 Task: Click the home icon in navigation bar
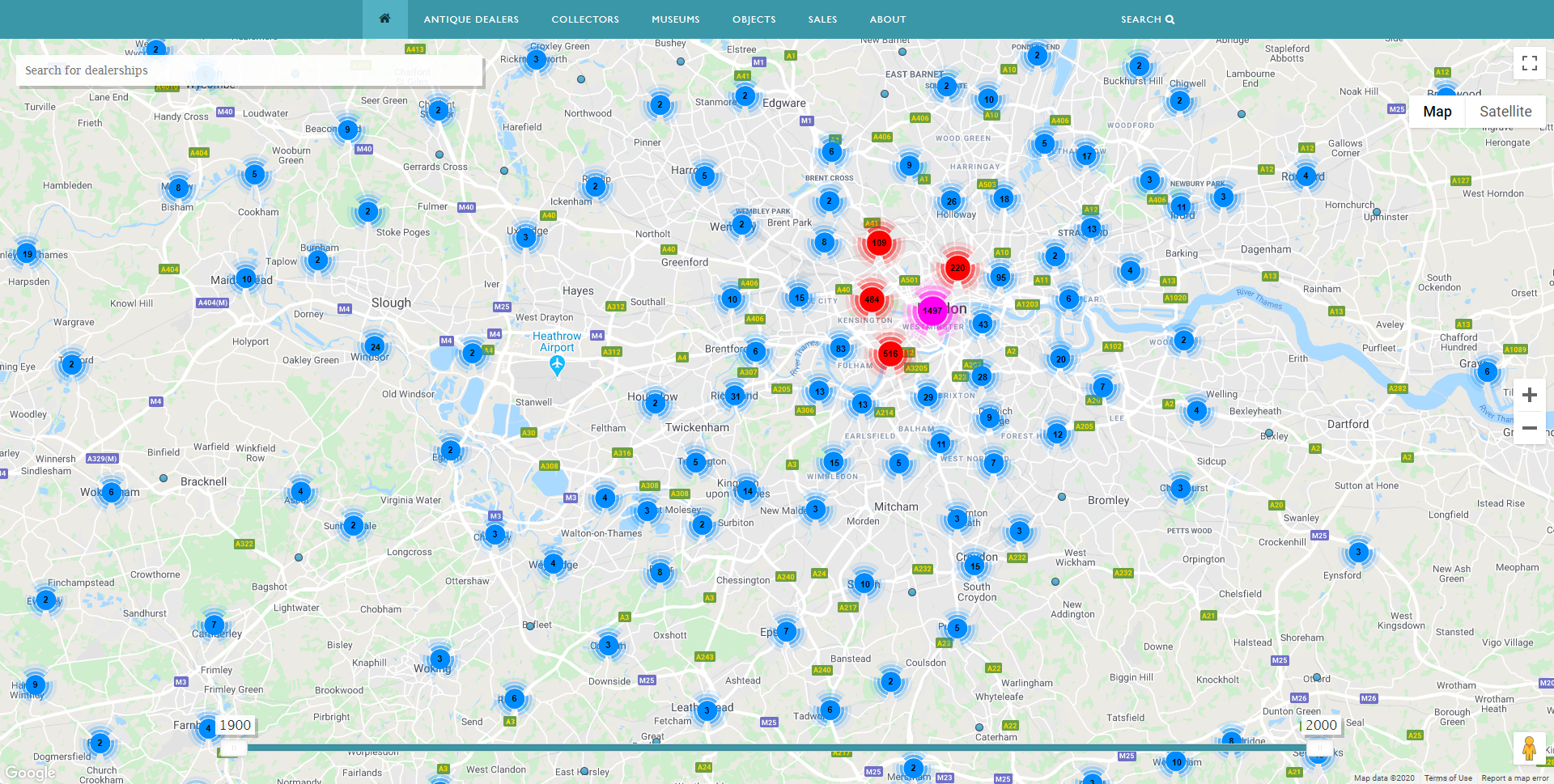[x=384, y=19]
